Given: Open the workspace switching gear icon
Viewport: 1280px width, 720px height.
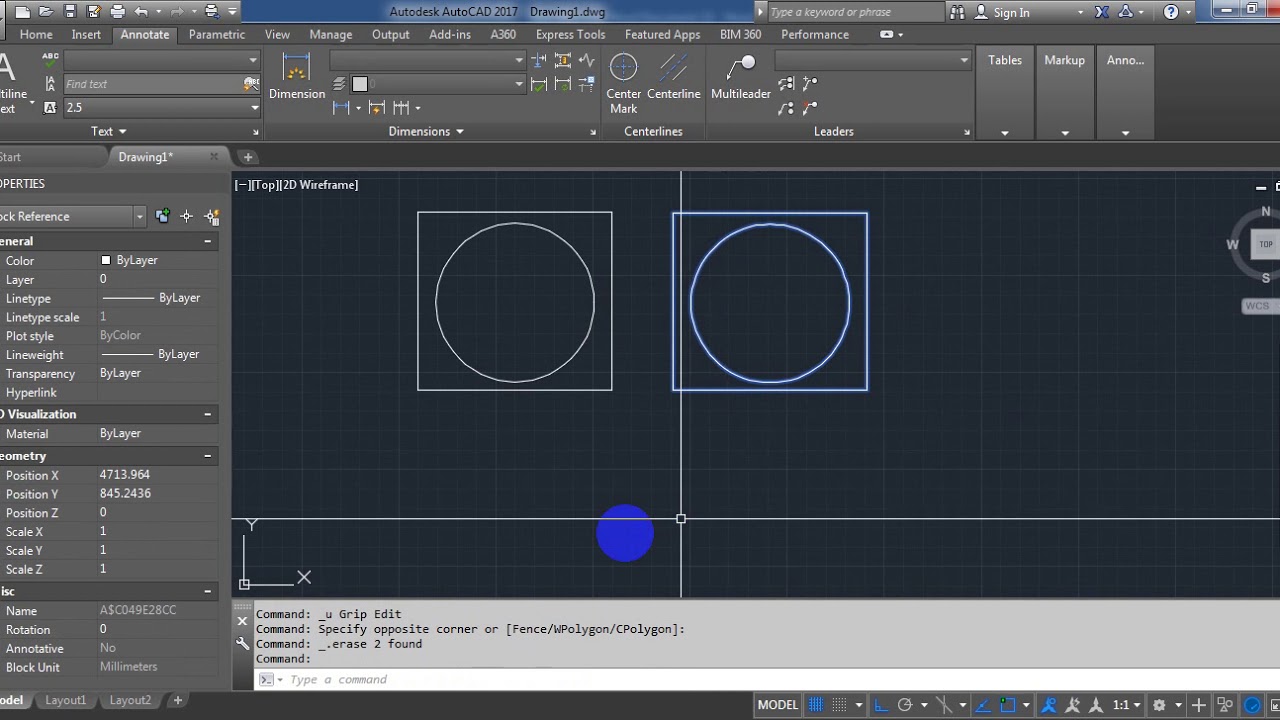Looking at the screenshot, I should coord(1159,705).
